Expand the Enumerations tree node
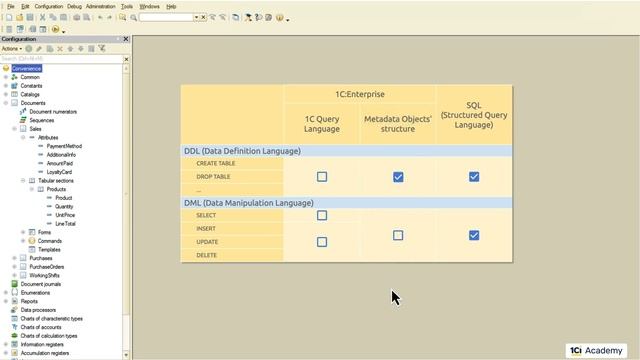640x360 pixels. 6,293
